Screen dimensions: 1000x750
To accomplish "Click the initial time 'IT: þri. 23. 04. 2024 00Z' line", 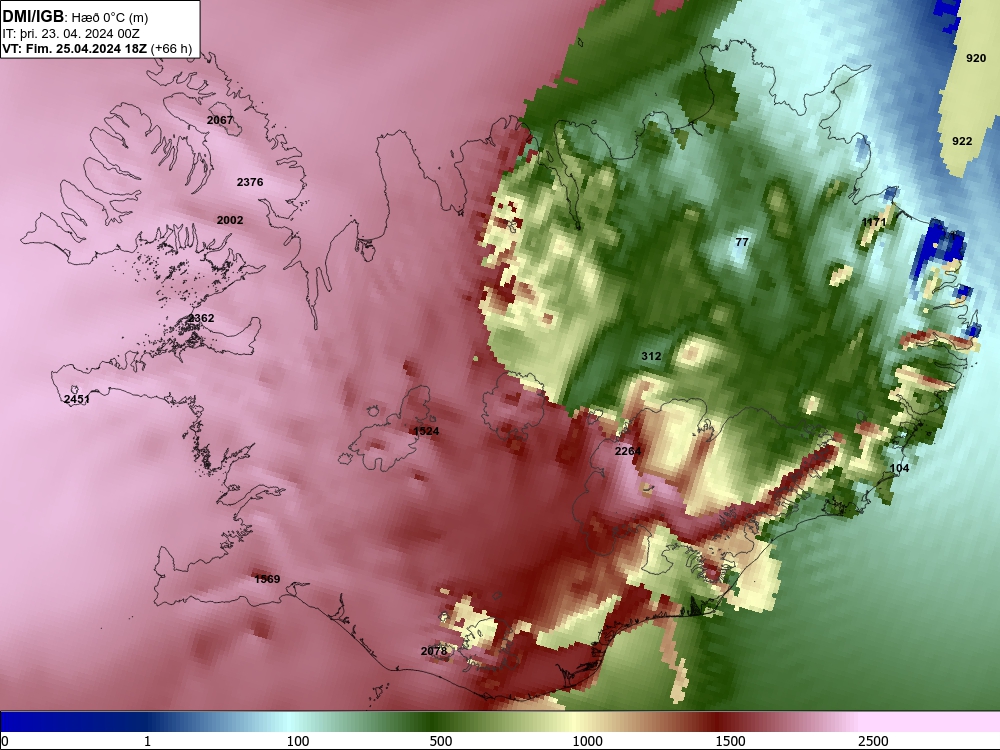I will pyautogui.click(x=71, y=34).
